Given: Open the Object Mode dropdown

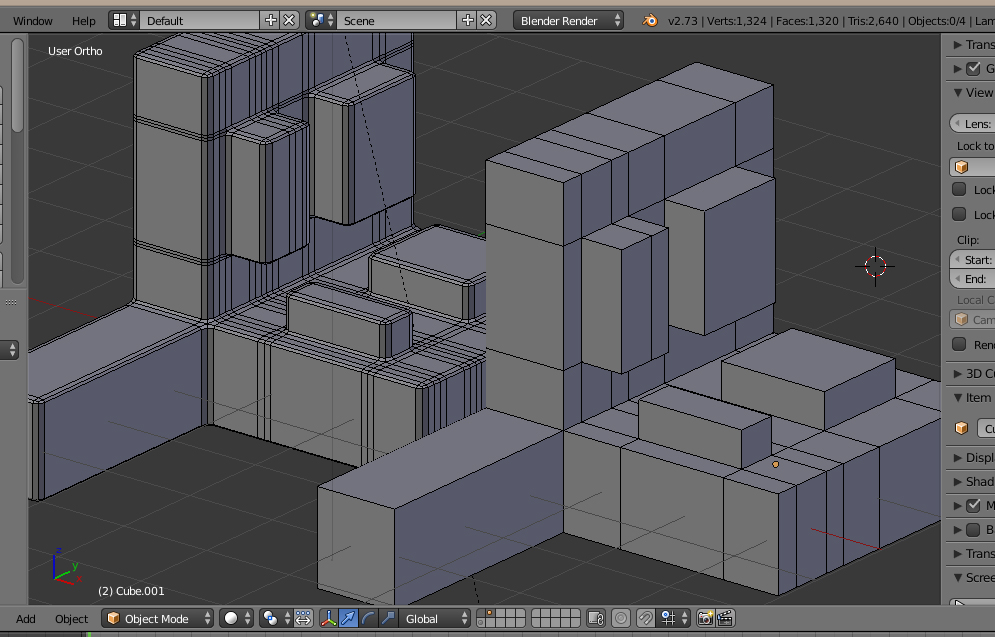Looking at the screenshot, I should pyautogui.click(x=158, y=619).
